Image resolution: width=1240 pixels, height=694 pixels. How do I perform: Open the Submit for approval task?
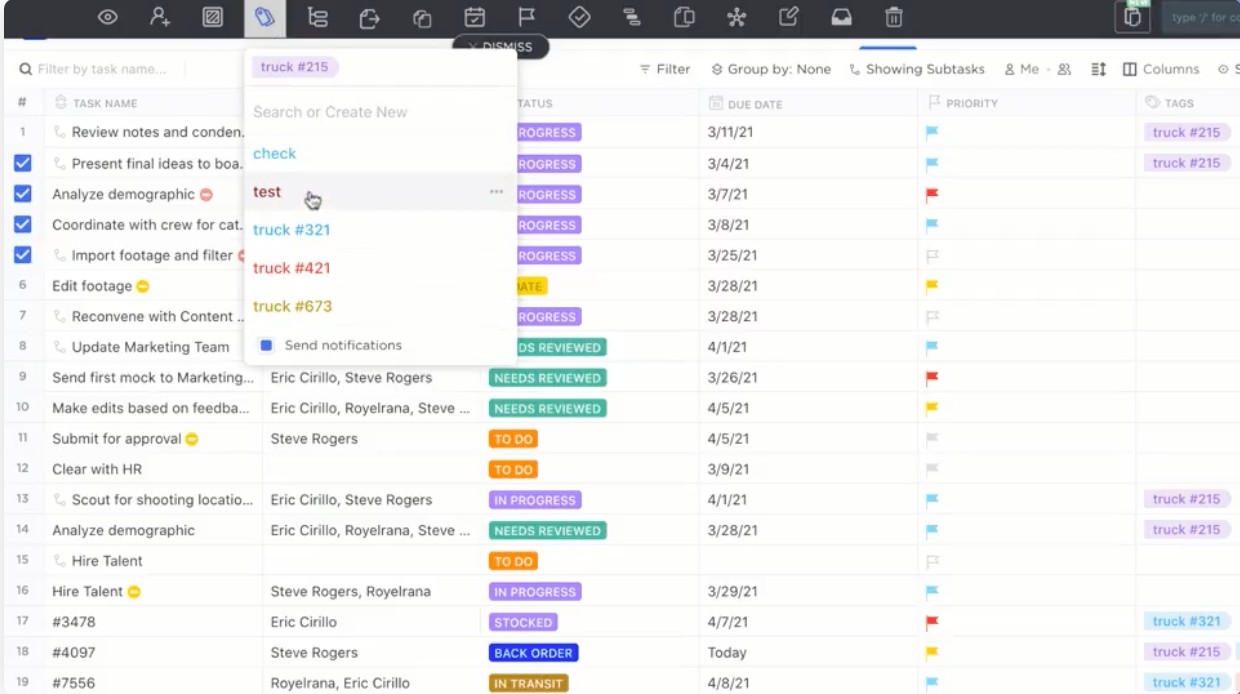click(x=116, y=439)
